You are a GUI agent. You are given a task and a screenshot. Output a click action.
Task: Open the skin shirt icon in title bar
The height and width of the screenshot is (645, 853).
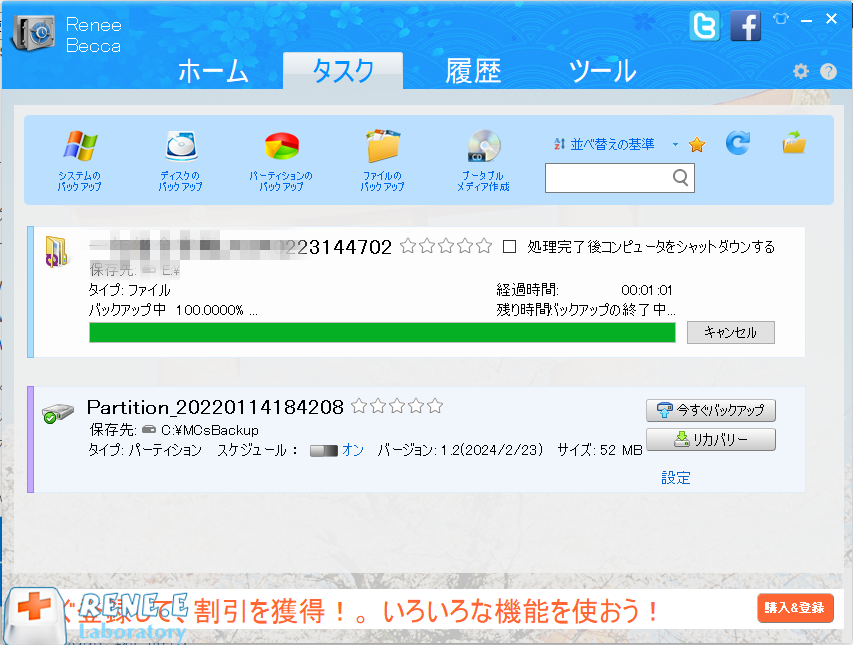tap(781, 19)
